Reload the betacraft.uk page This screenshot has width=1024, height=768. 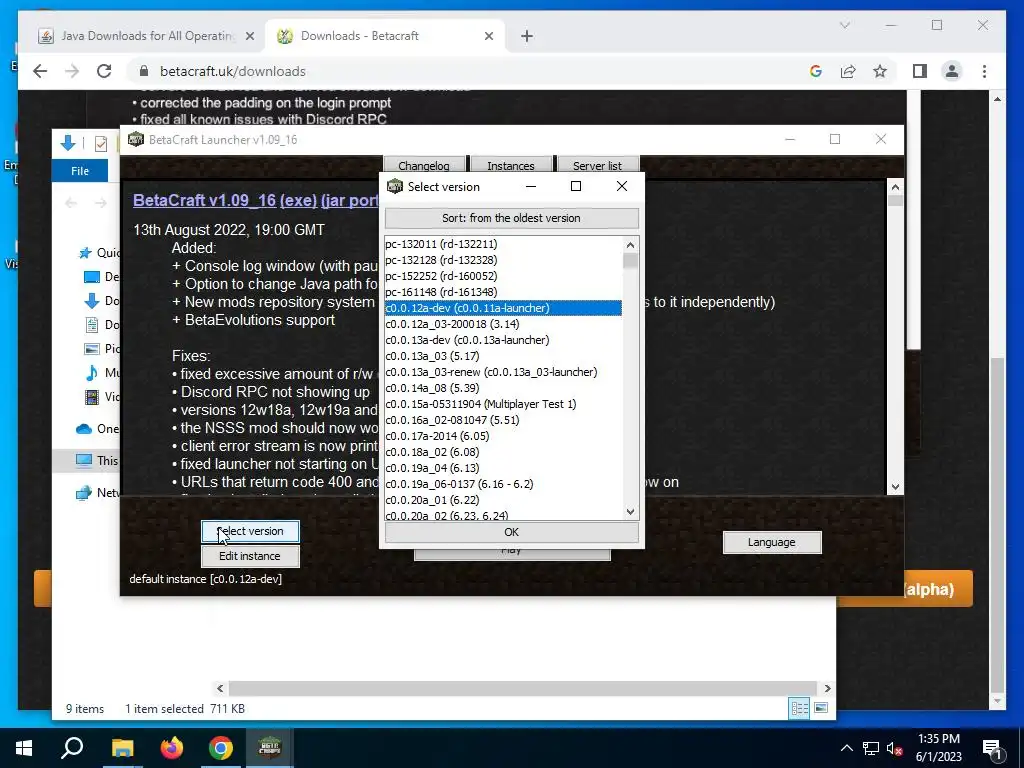(x=104, y=71)
